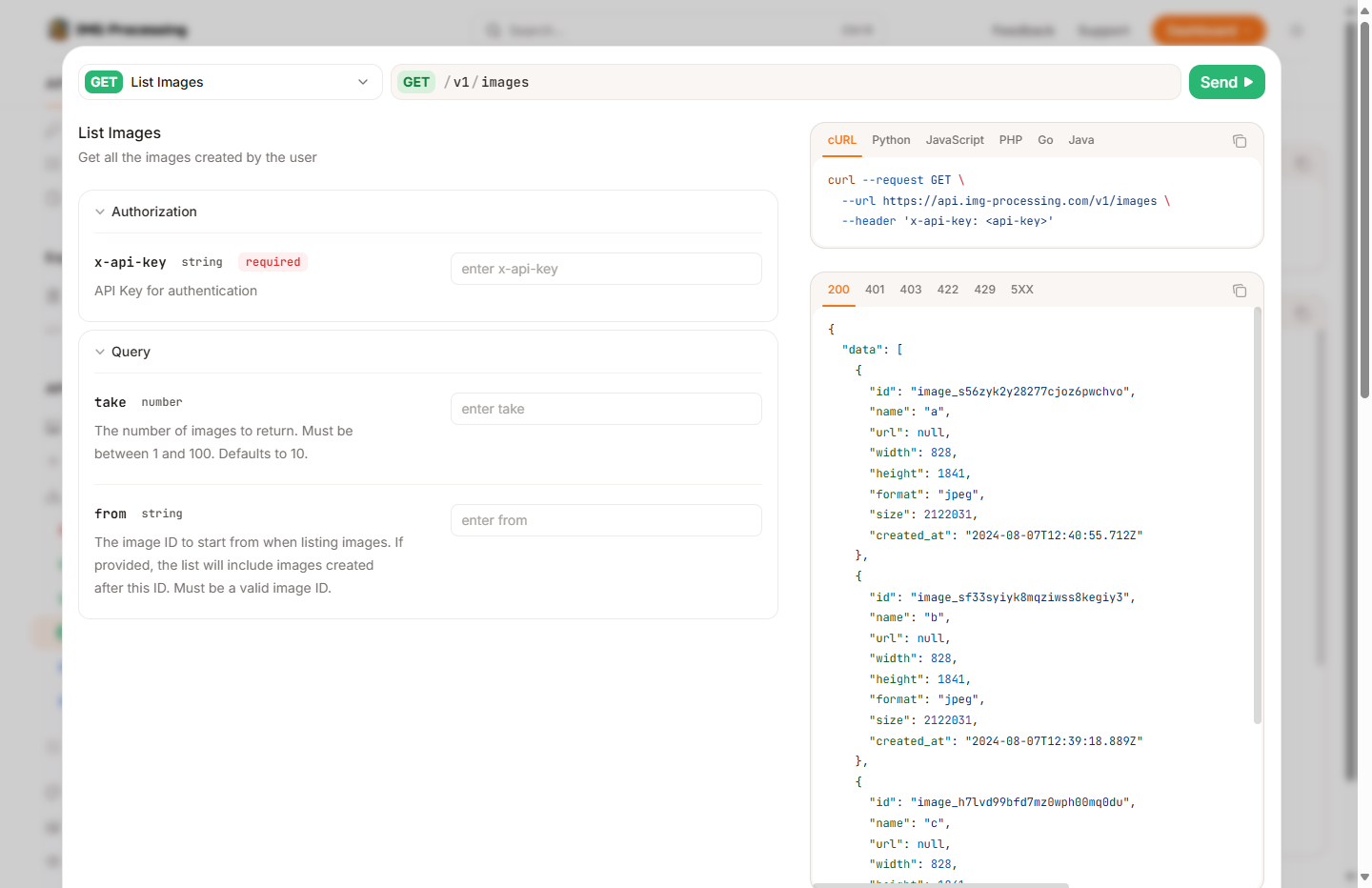Collapse the Authorization section
Screen dimensions: 1372x888
coord(146,212)
